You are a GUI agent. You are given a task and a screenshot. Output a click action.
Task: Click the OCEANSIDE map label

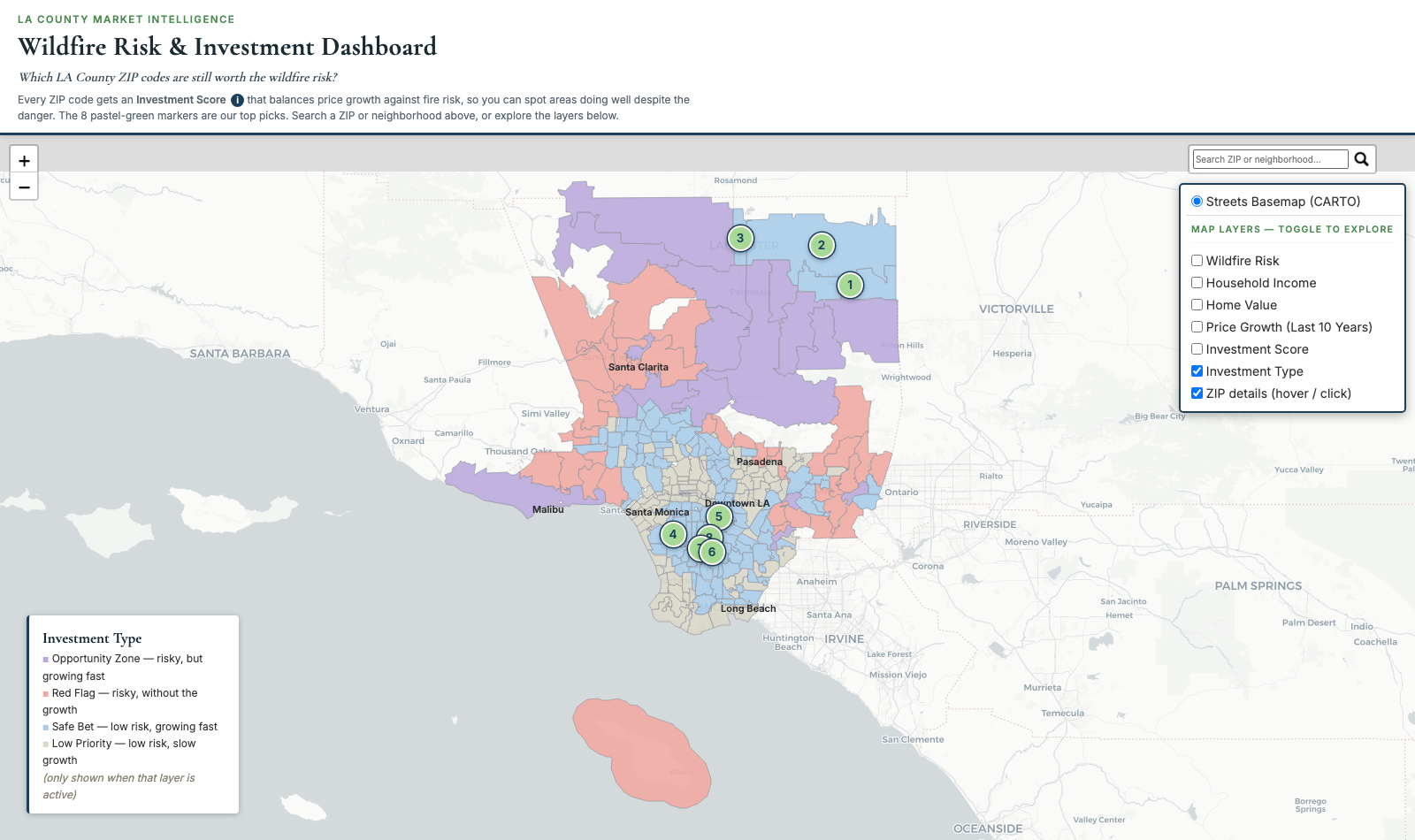pyautogui.click(x=988, y=829)
